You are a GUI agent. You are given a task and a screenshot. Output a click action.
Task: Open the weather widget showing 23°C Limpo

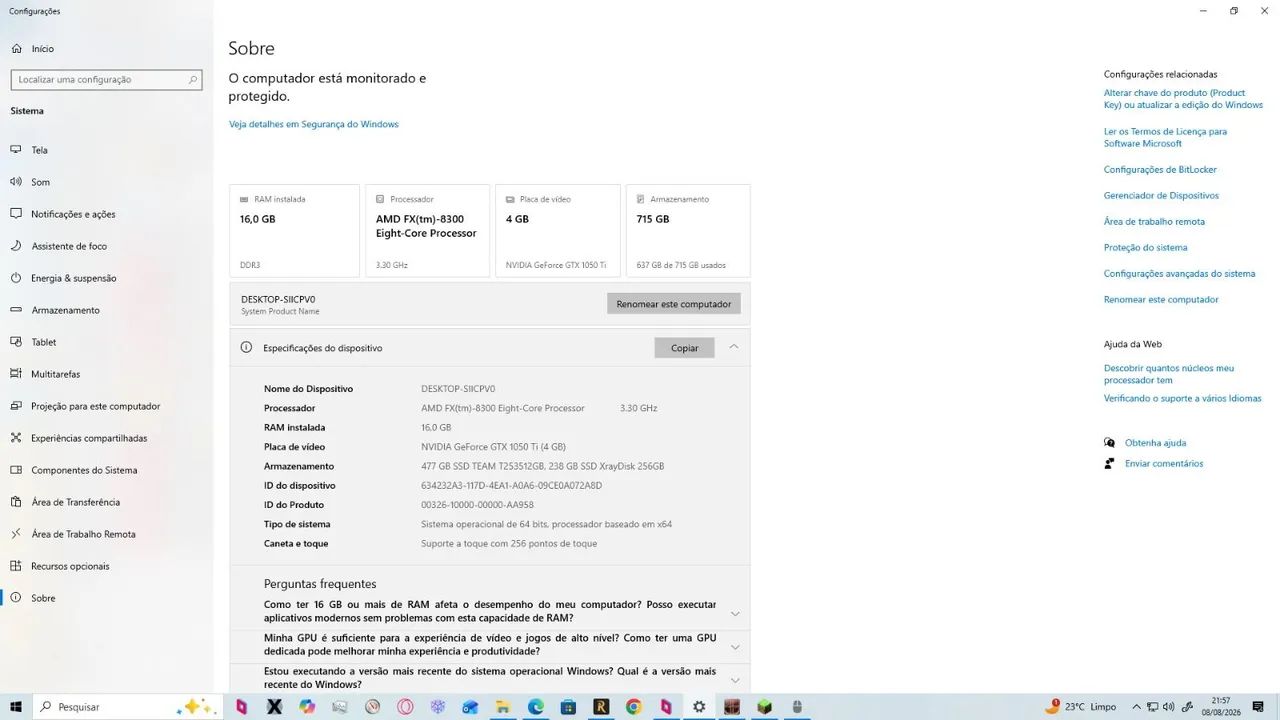pyautogui.click(x=1083, y=707)
